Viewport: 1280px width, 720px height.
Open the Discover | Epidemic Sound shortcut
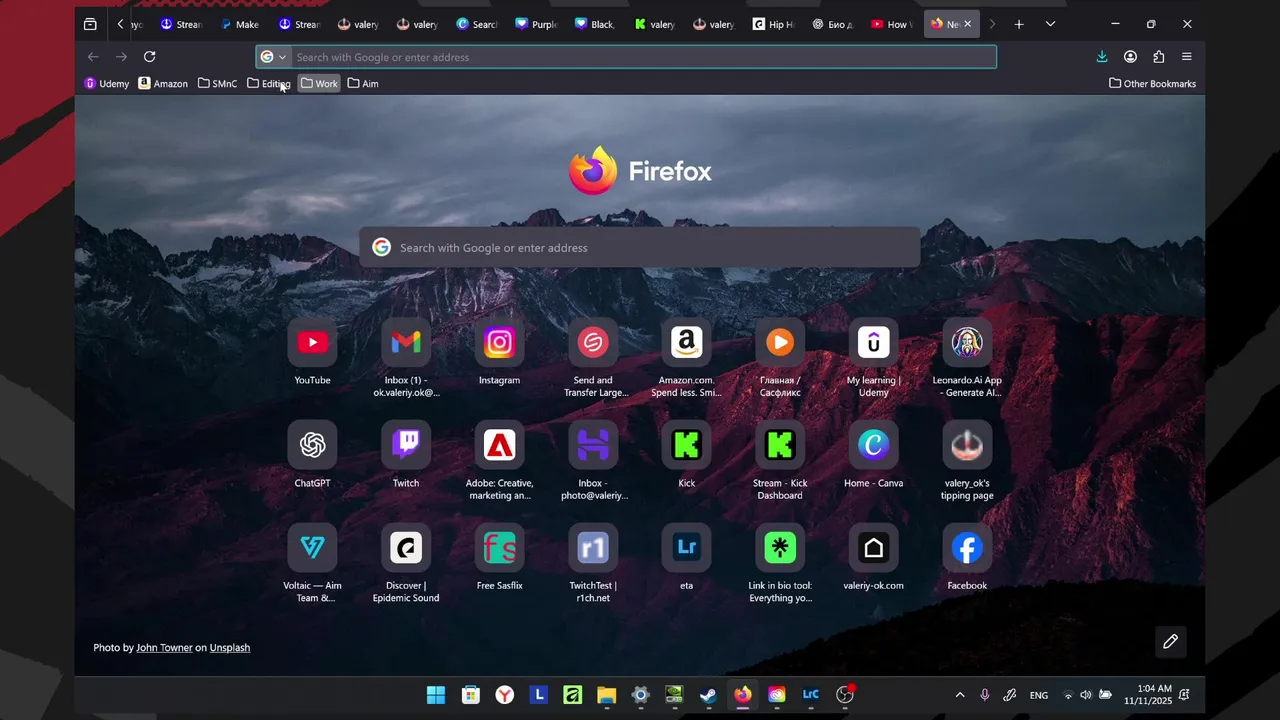click(406, 548)
